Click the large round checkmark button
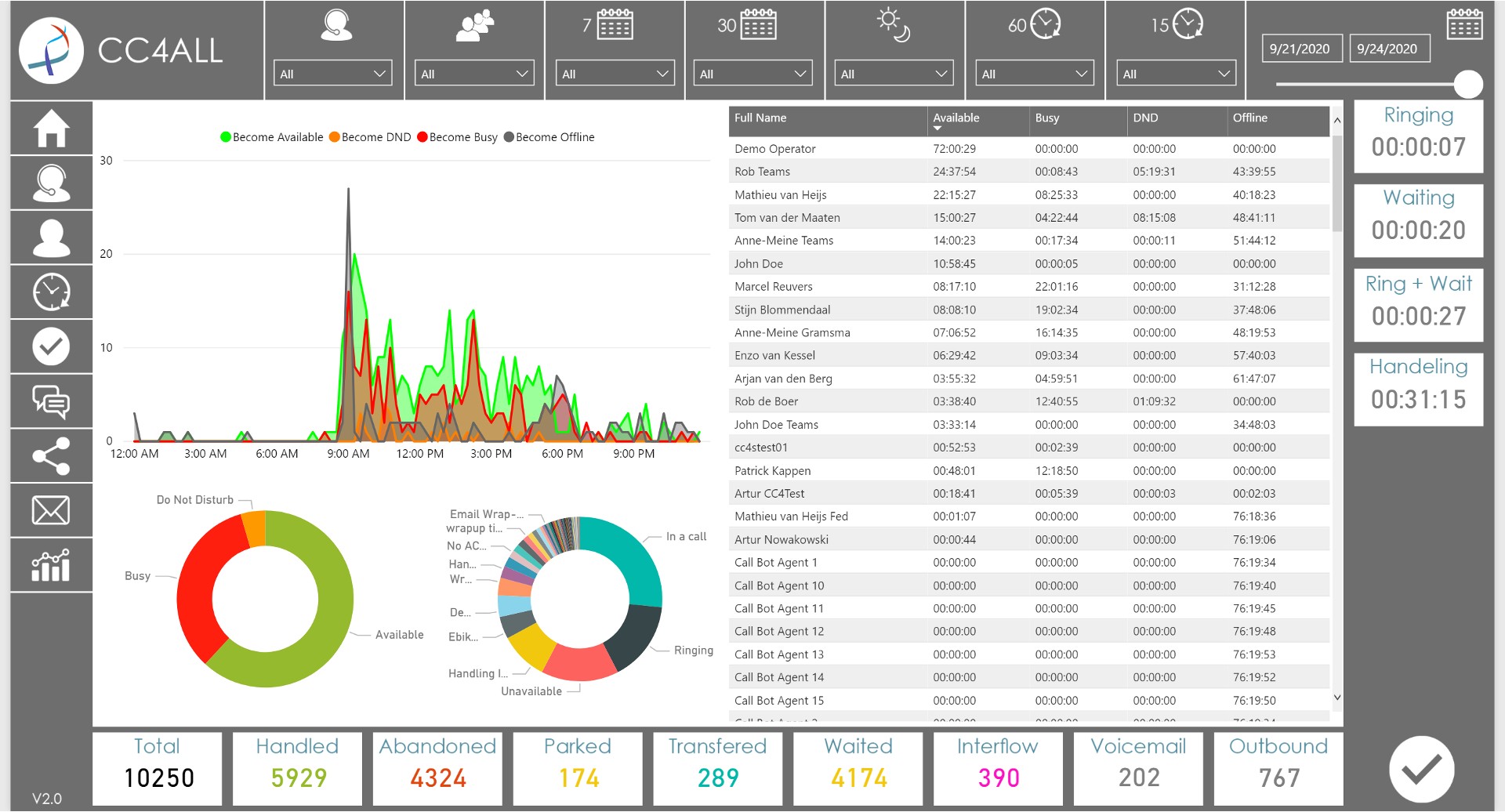 tap(1421, 769)
